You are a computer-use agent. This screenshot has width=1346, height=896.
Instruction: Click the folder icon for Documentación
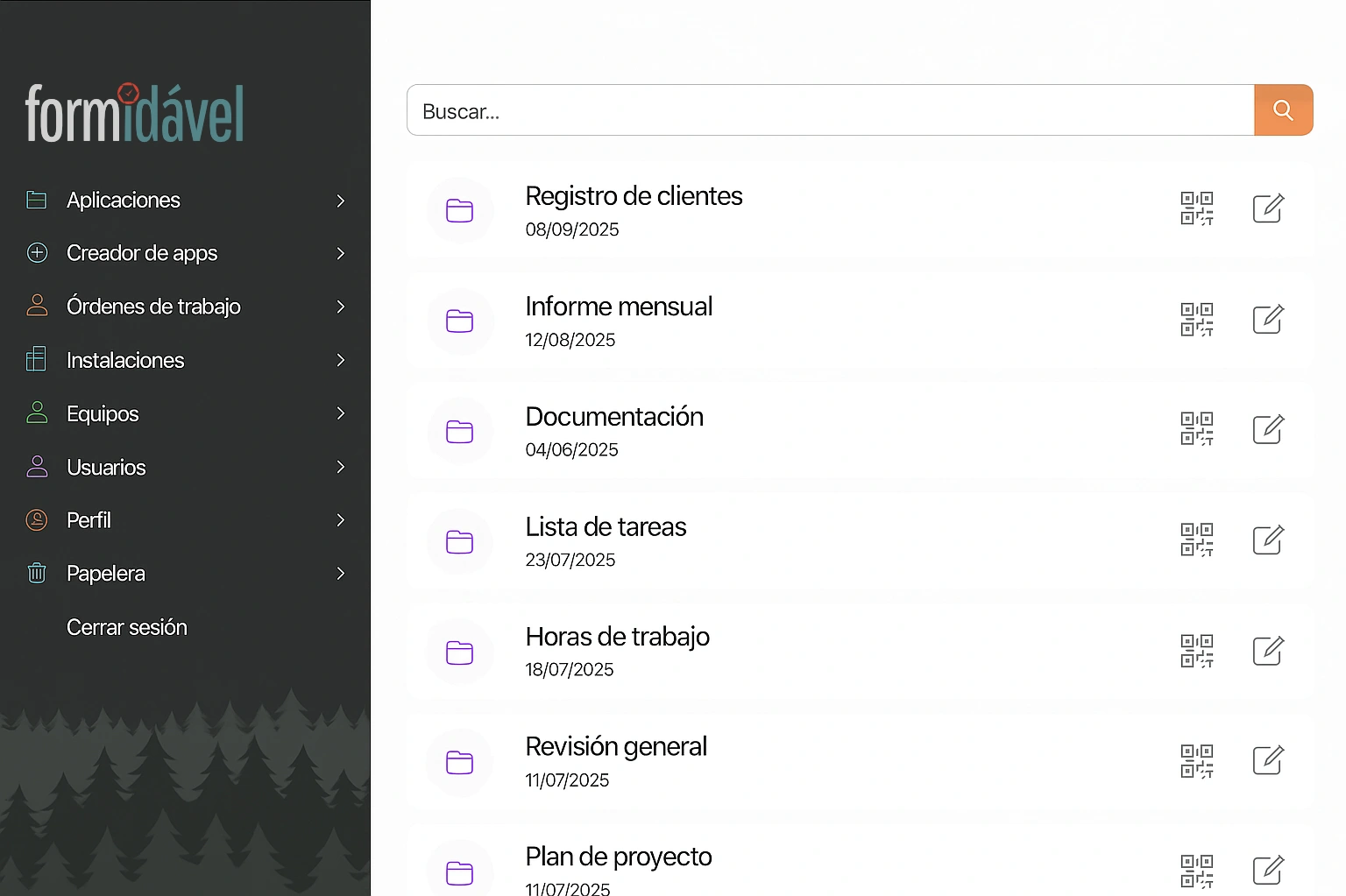point(460,431)
